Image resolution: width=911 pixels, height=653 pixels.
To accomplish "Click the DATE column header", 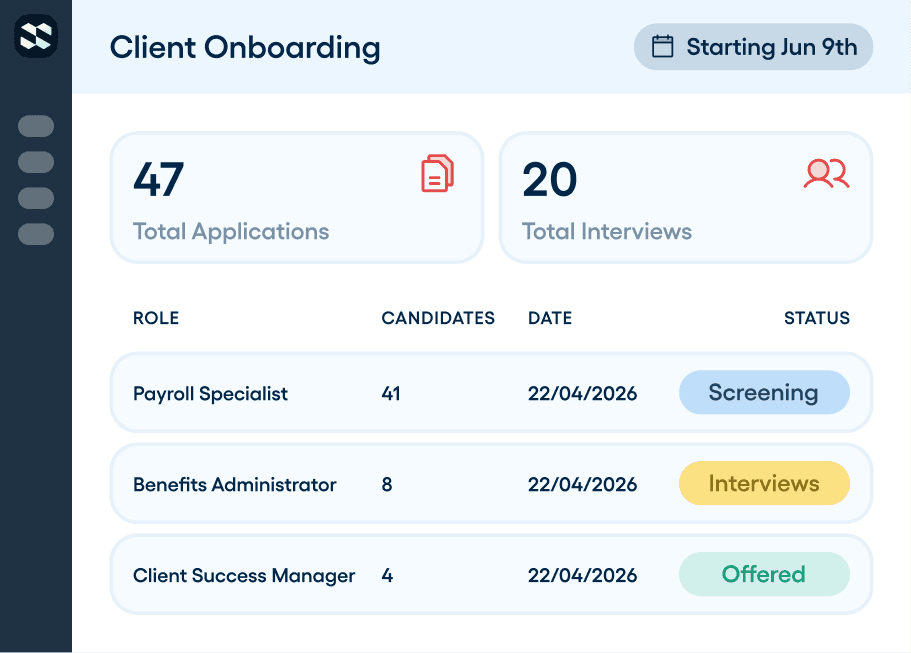I will [550, 318].
